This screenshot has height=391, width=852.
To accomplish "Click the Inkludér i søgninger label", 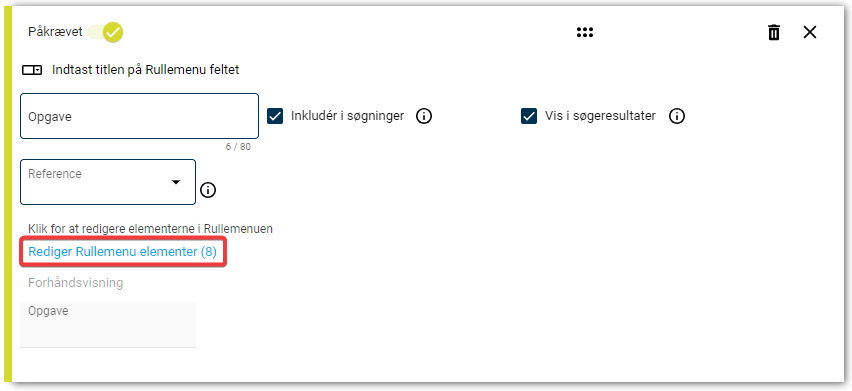I will (x=347, y=116).
